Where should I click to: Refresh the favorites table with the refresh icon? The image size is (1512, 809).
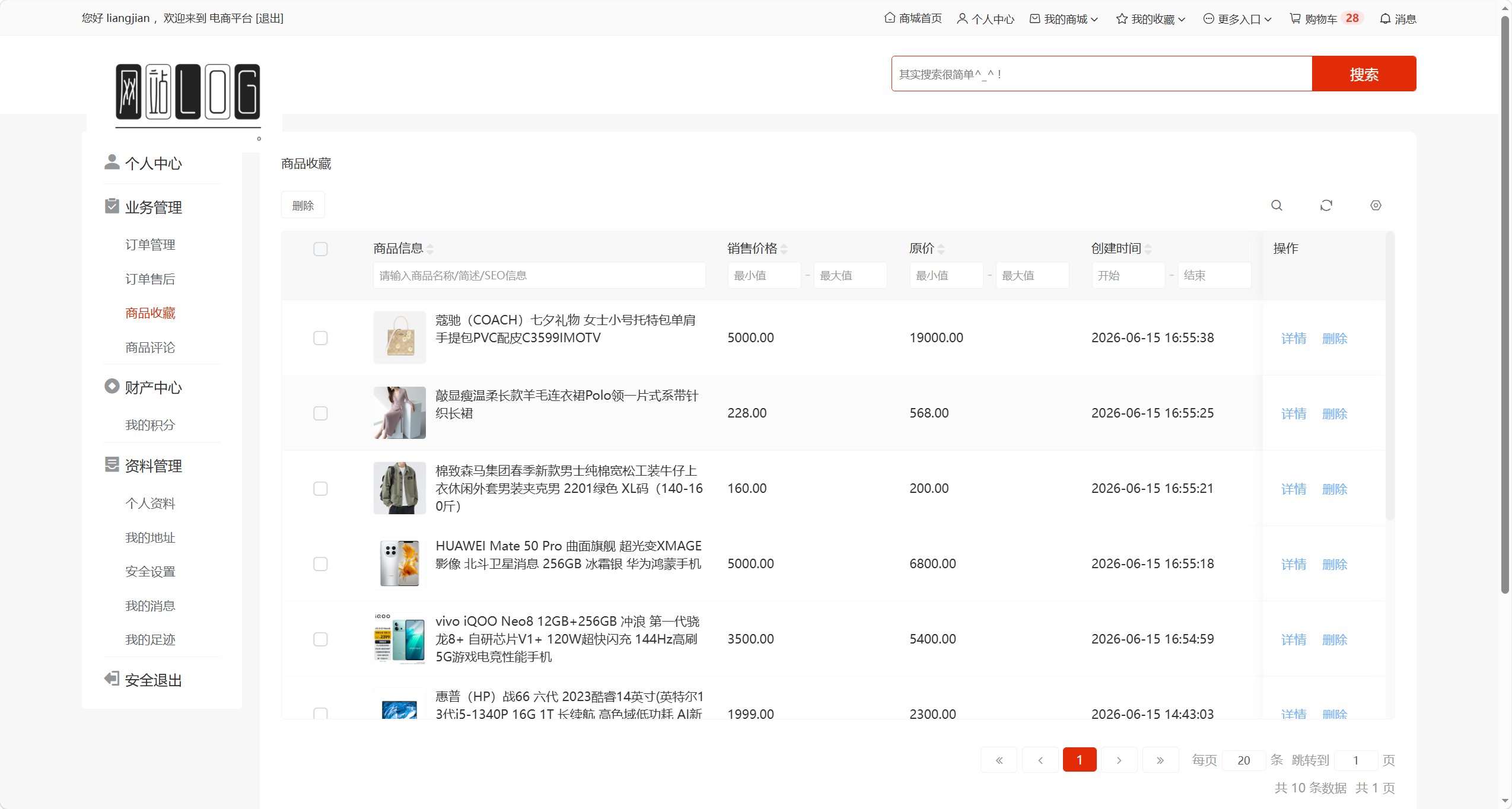[1326, 205]
